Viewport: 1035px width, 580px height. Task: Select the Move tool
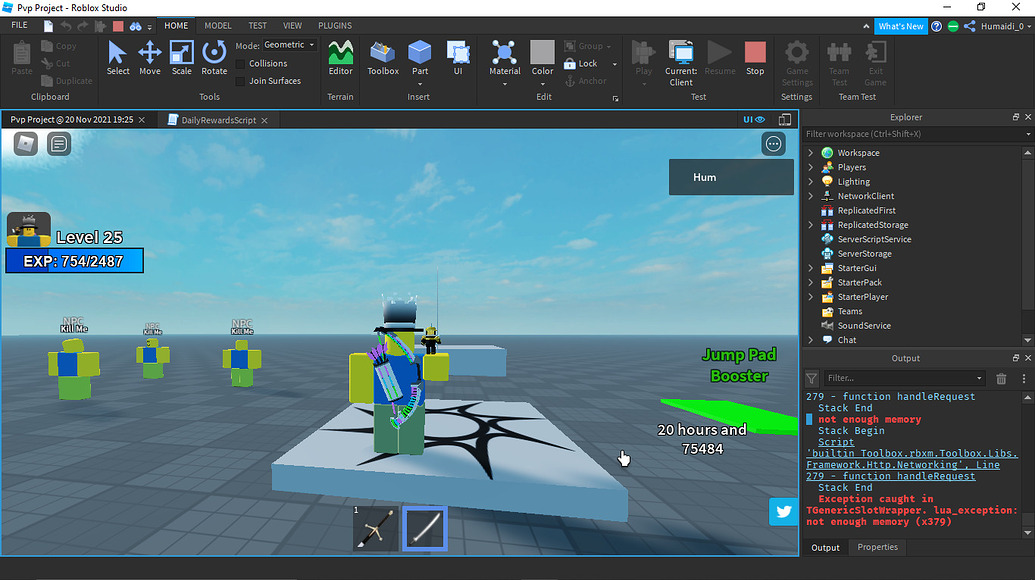point(148,57)
